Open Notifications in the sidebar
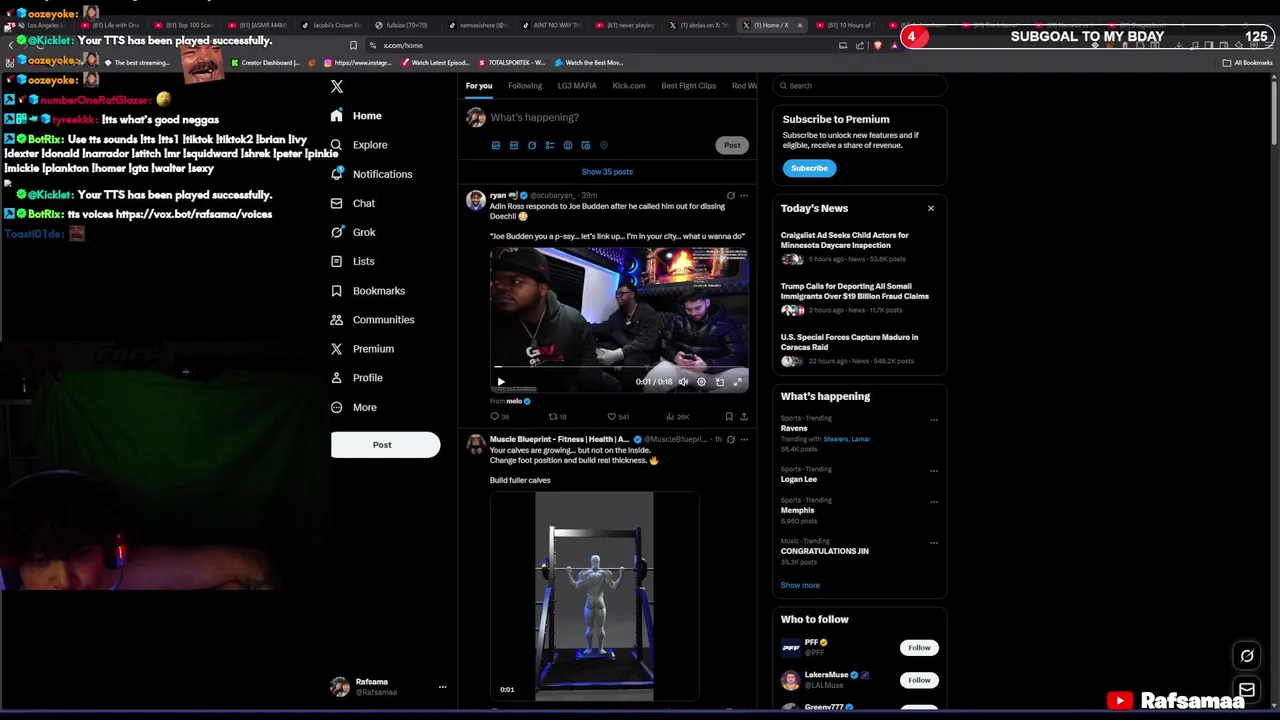Image resolution: width=1280 pixels, height=720 pixels. [x=371, y=174]
